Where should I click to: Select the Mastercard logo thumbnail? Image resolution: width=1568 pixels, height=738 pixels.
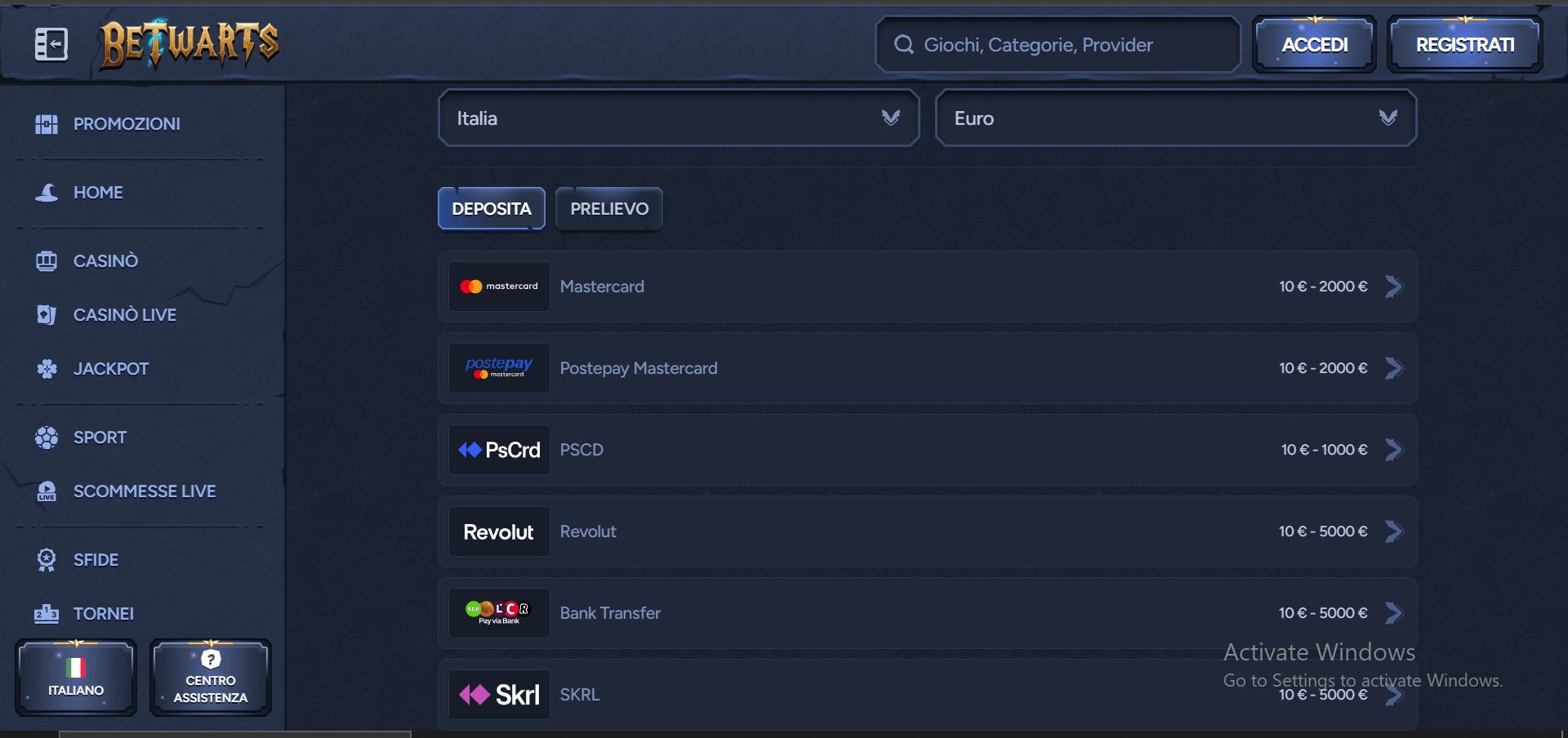point(499,287)
